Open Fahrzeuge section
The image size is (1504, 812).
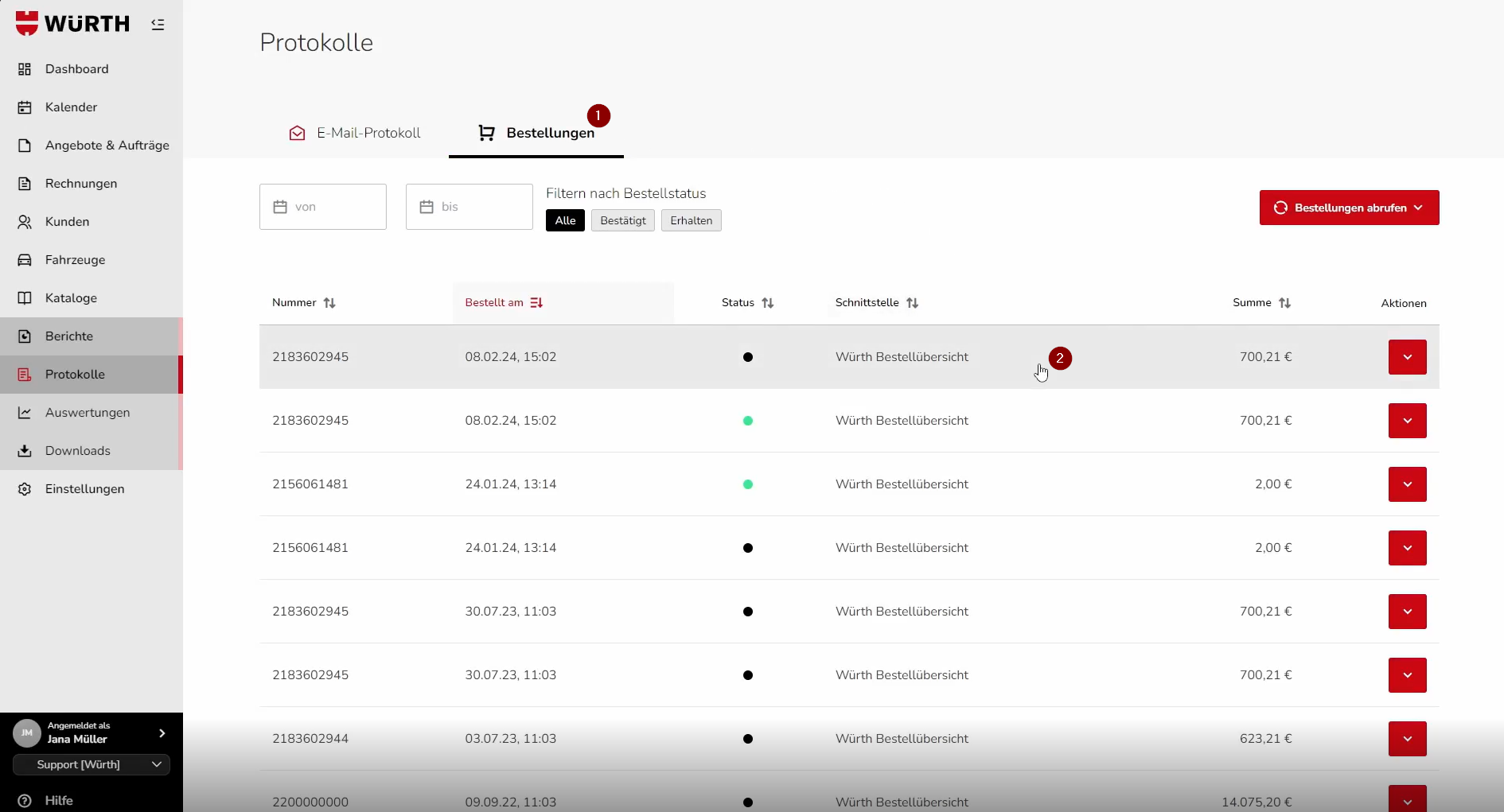tap(92, 260)
